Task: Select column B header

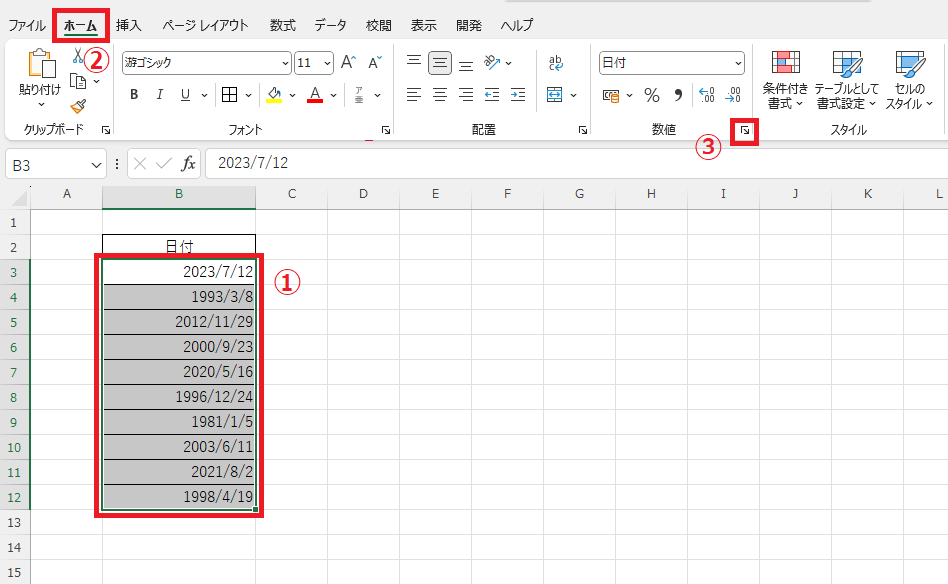Action: click(179, 194)
